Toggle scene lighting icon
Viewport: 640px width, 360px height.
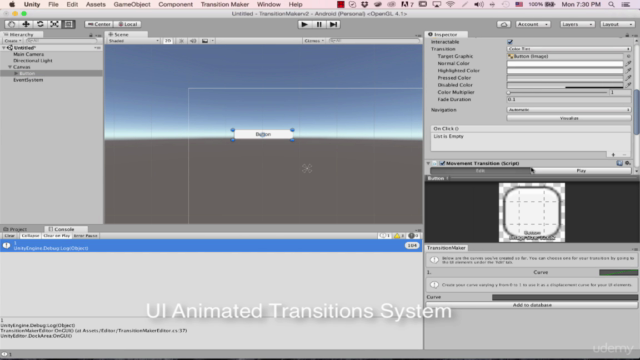click(x=181, y=41)
